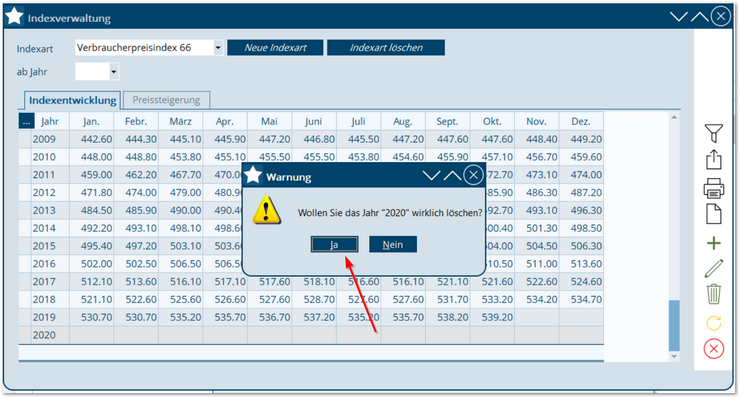The width and height of the screenshot is (740, 398).
Task: Confirm deletion with the Ja button
Action: tap(334, 245)
